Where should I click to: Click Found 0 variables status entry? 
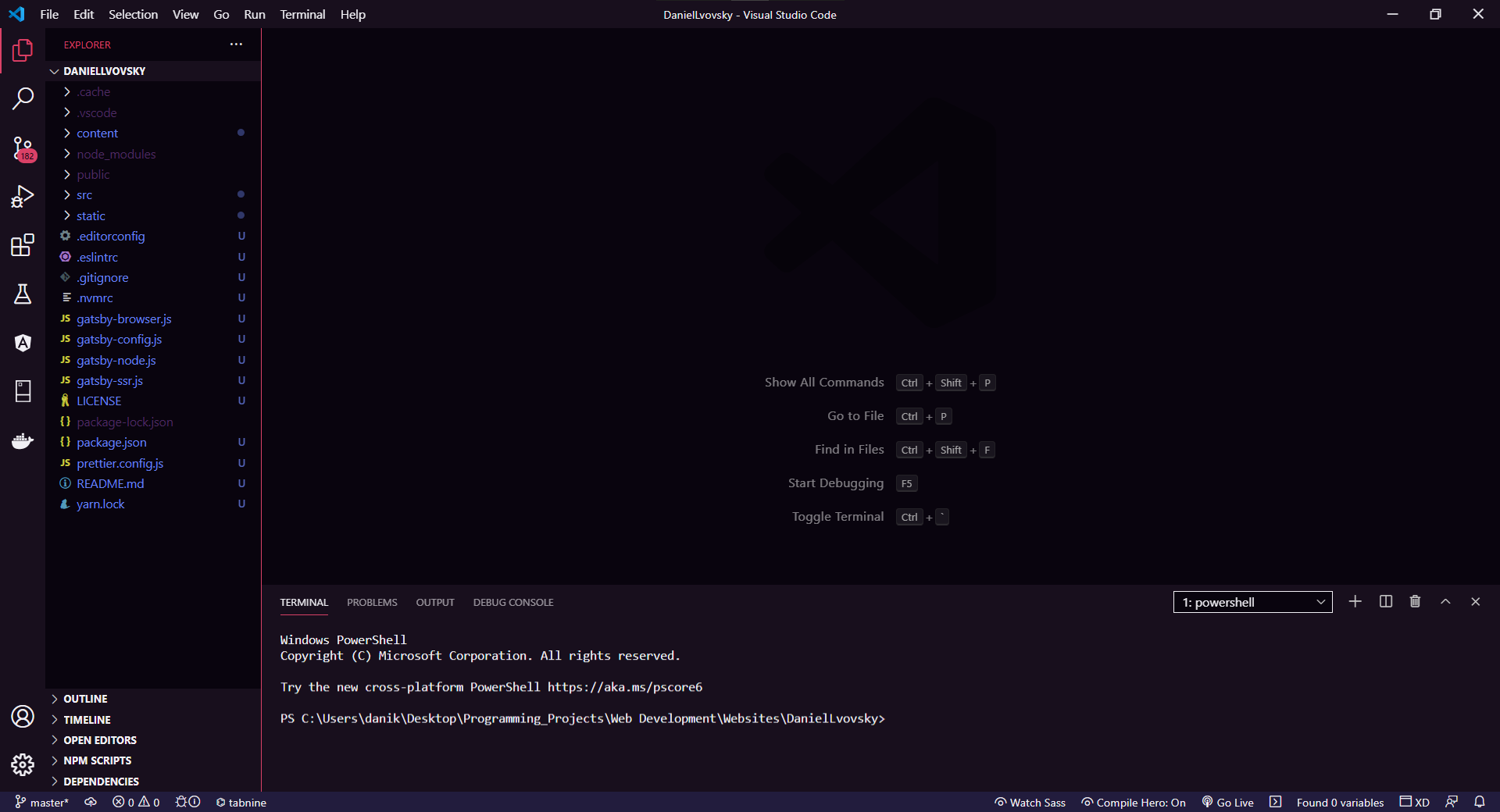tap(1340, 802)
